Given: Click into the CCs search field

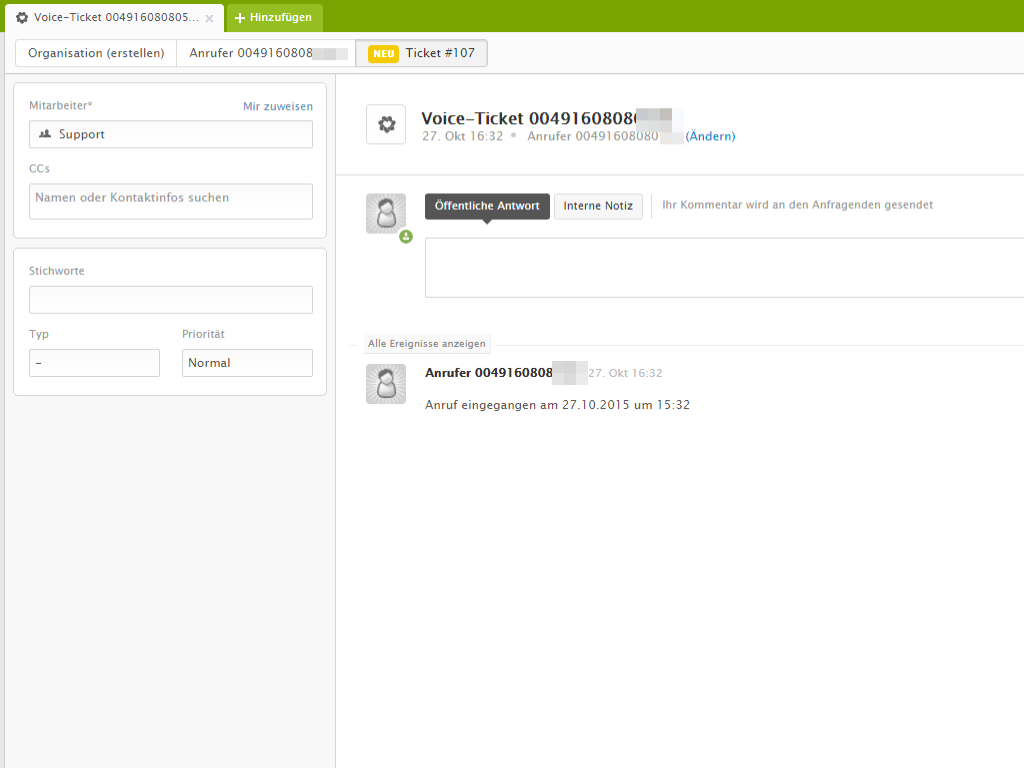Looking at the screenshot, I should click(x=171, y=200).
